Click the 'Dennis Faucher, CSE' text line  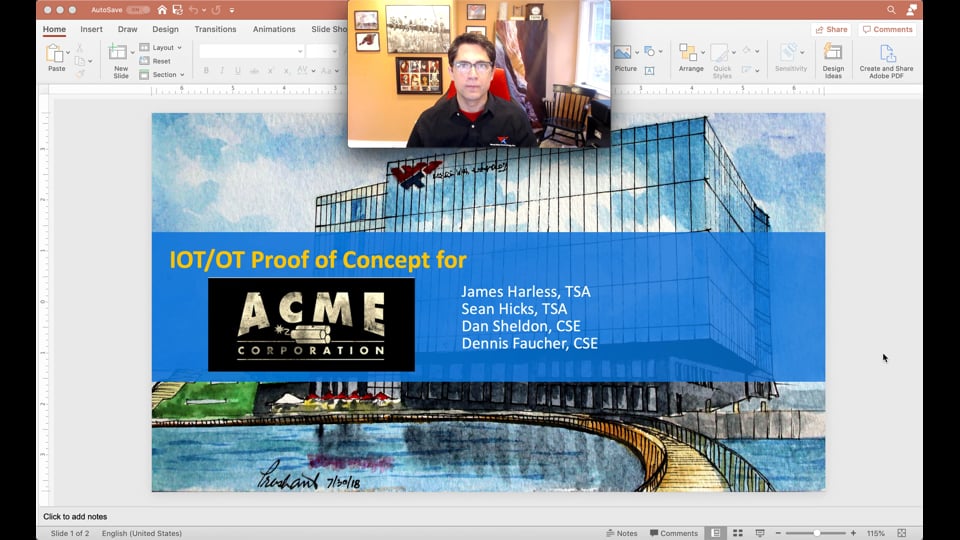click(530, 343)
